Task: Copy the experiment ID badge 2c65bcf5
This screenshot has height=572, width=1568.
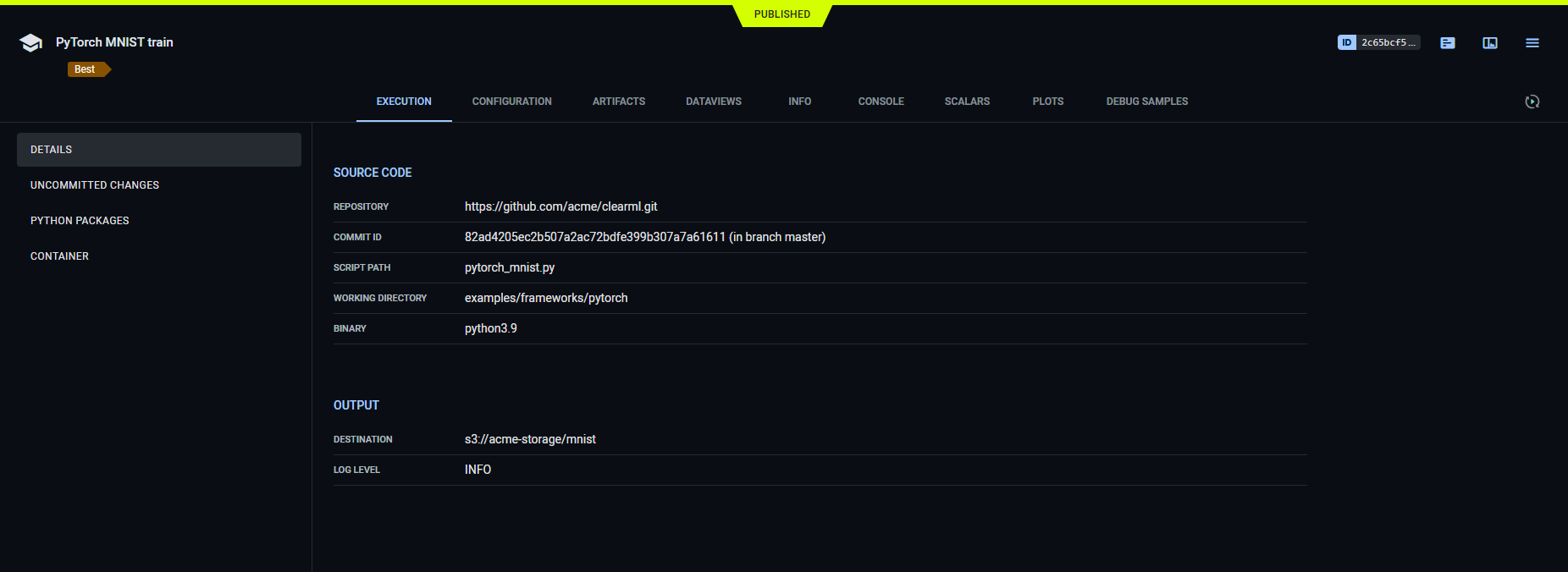Action: pyautogui.click(x=1378, y=42)
